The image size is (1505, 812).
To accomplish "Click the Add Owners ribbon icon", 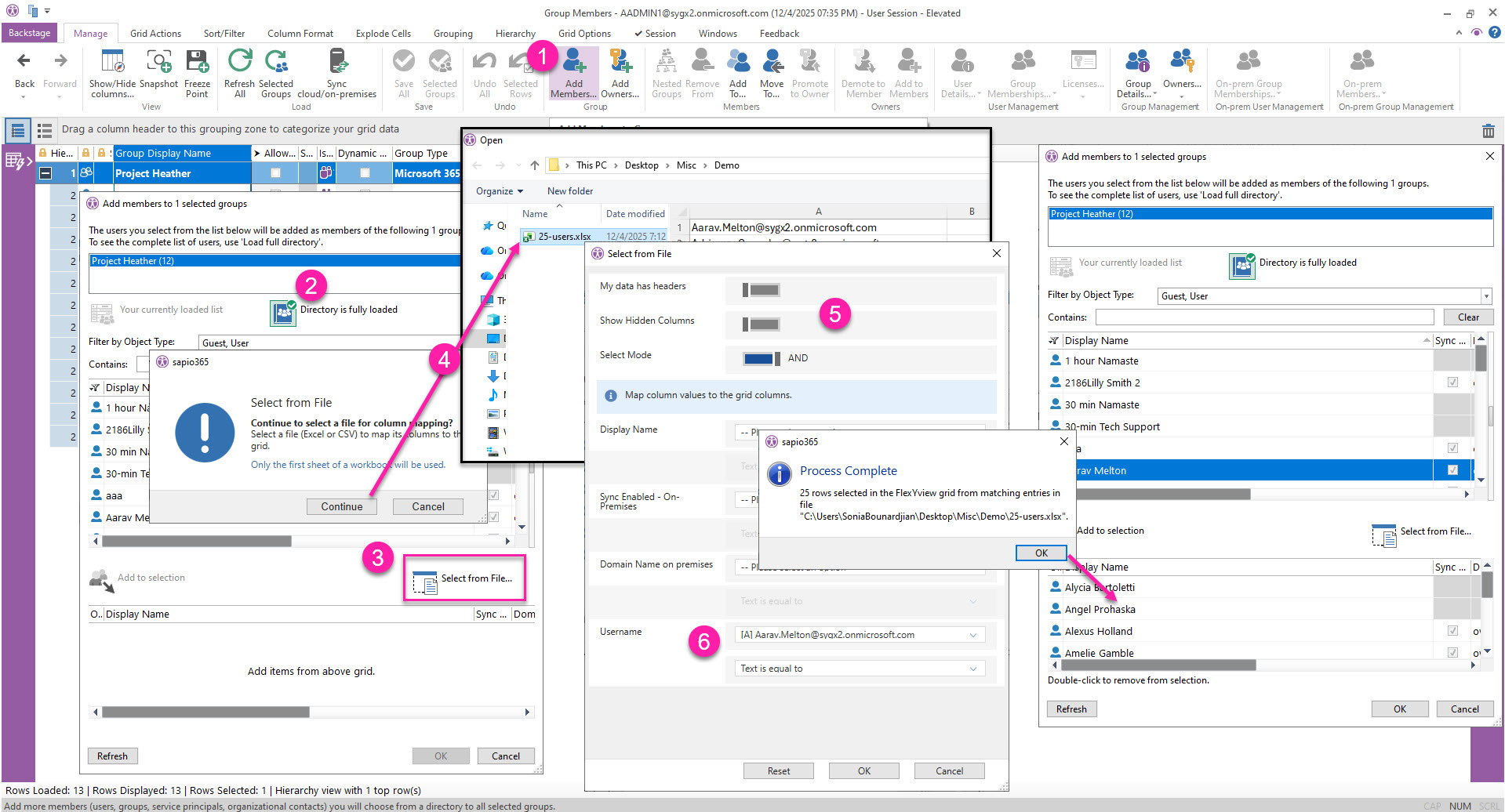I will click(x=620, y=61).
